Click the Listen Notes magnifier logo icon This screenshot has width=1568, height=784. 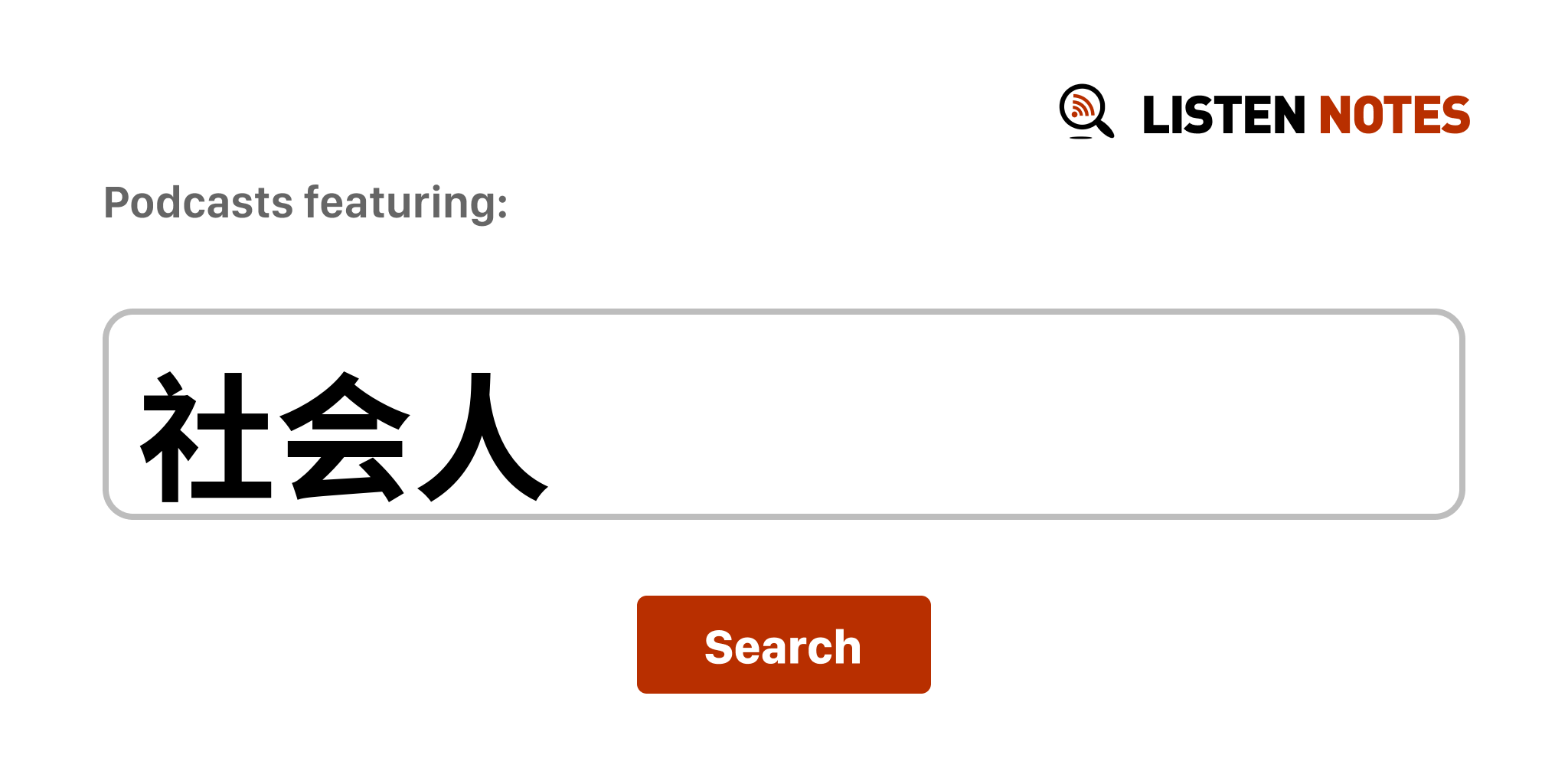tap(1086, 112)
